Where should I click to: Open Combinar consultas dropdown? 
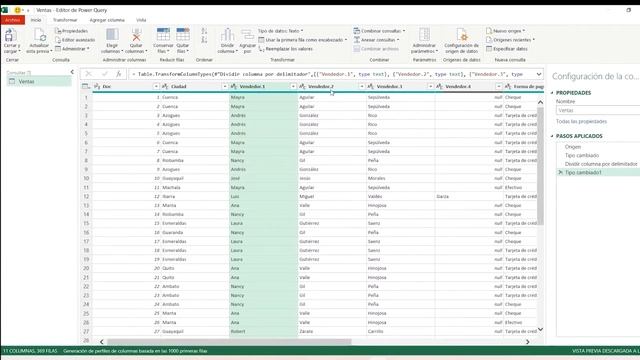tap(379, 31)
